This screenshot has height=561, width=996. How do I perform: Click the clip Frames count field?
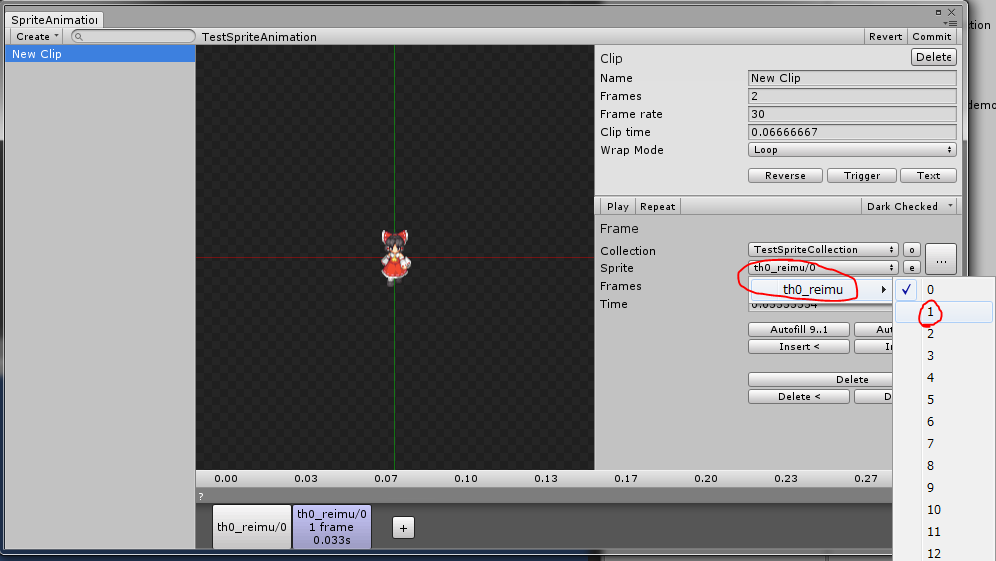tap(852, 96)
